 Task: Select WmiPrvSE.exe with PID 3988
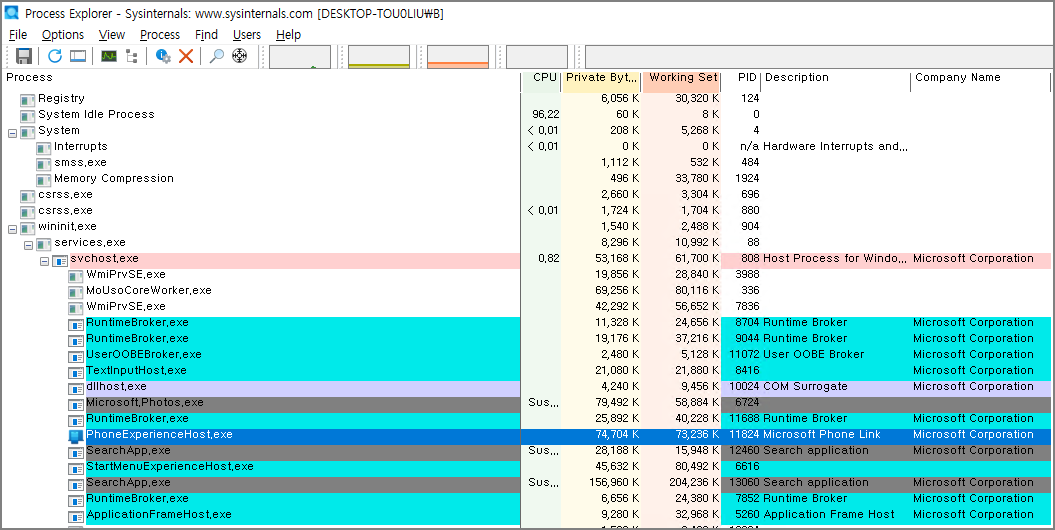pos(126,274)
